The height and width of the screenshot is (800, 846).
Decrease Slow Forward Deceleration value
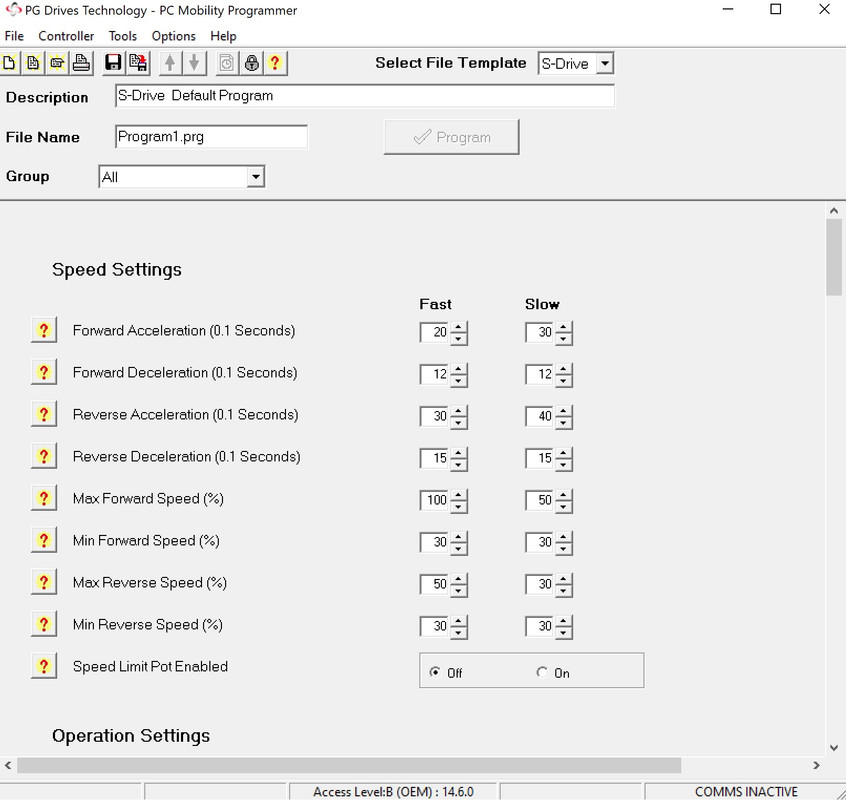(564, 381)
